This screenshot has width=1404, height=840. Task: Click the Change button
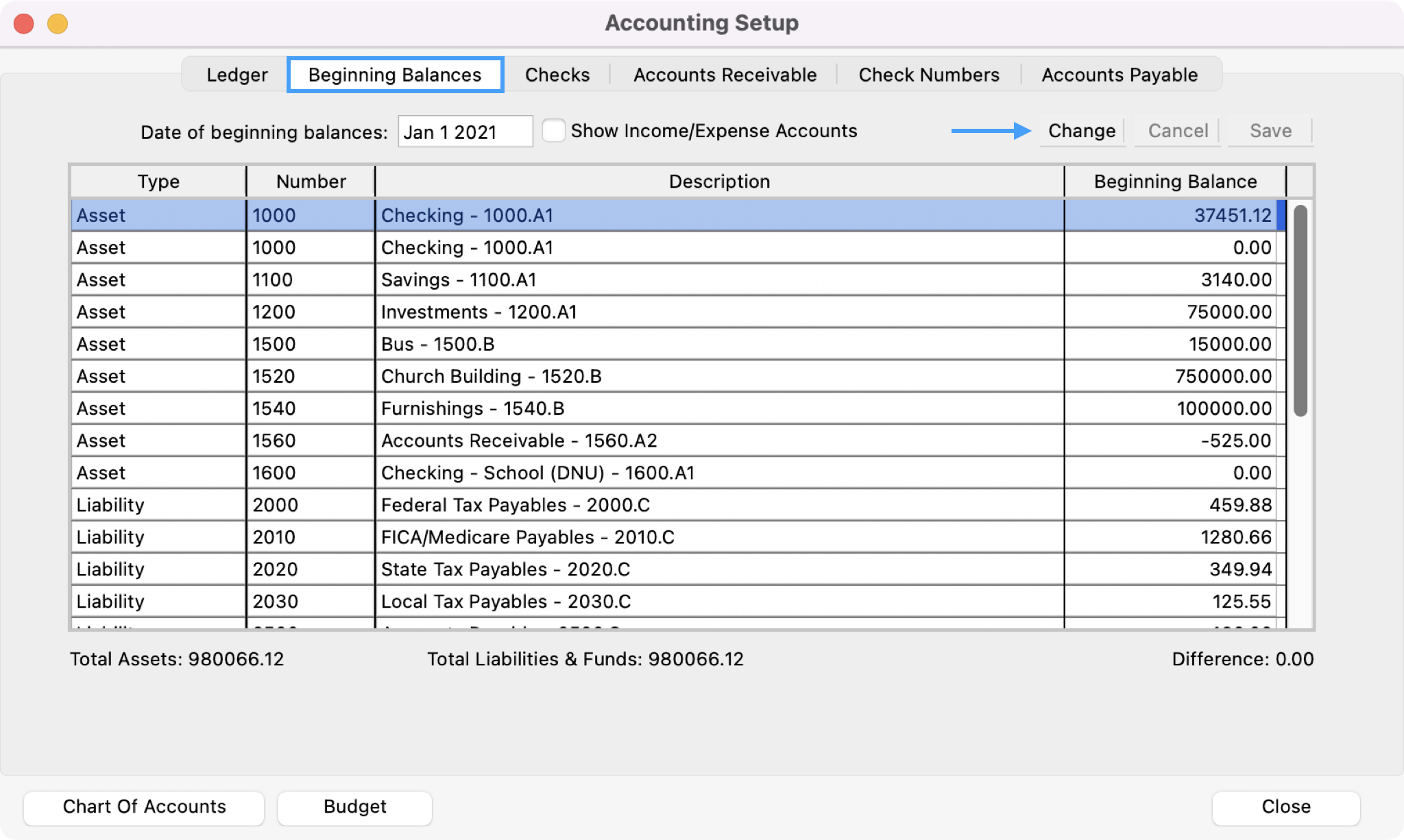pos(1081,130)
